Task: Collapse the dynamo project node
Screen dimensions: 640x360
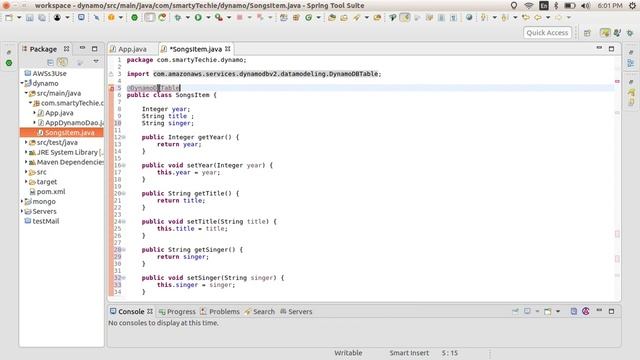Action: [x=22, y=83]
